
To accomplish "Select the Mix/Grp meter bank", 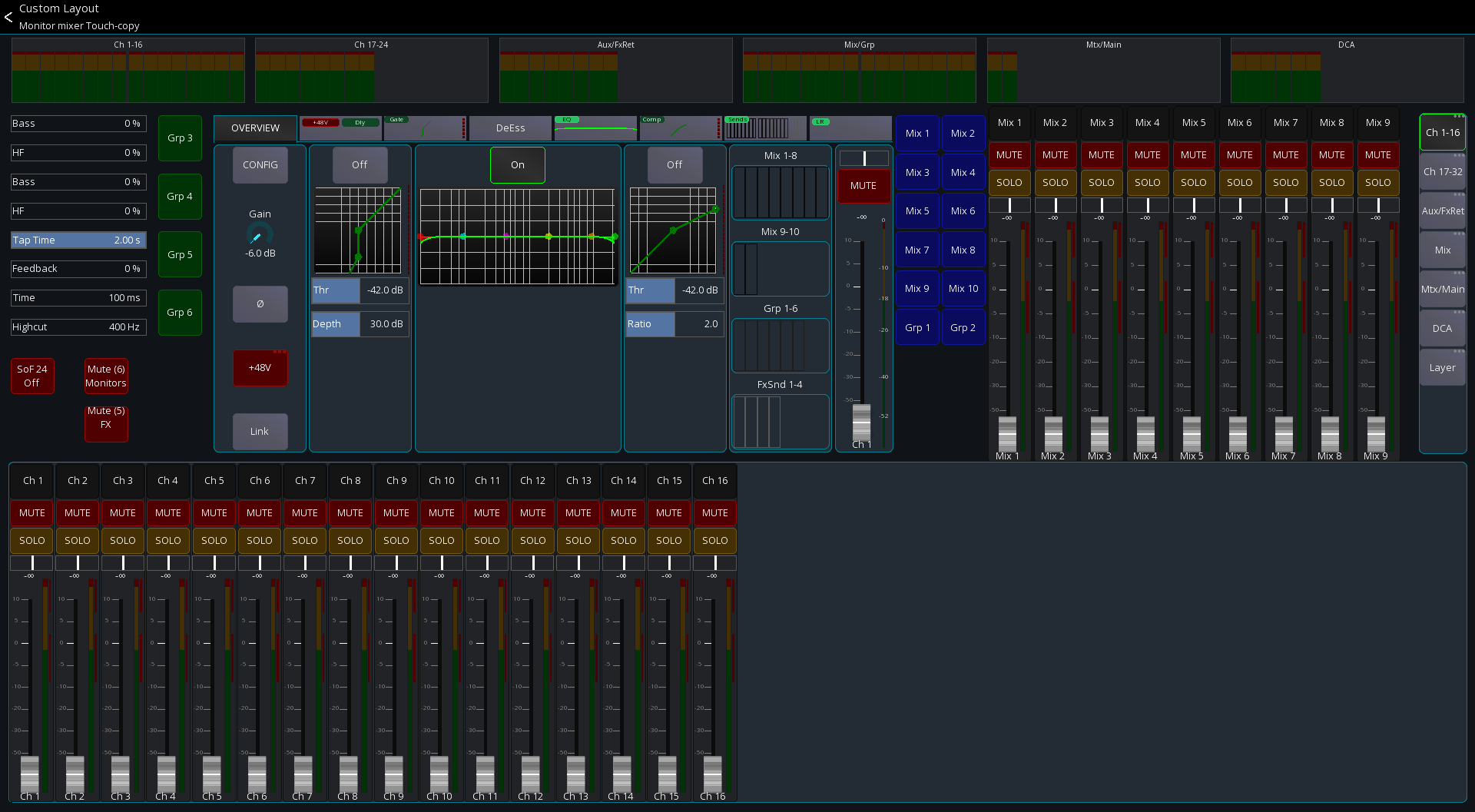I will (860, 71).
